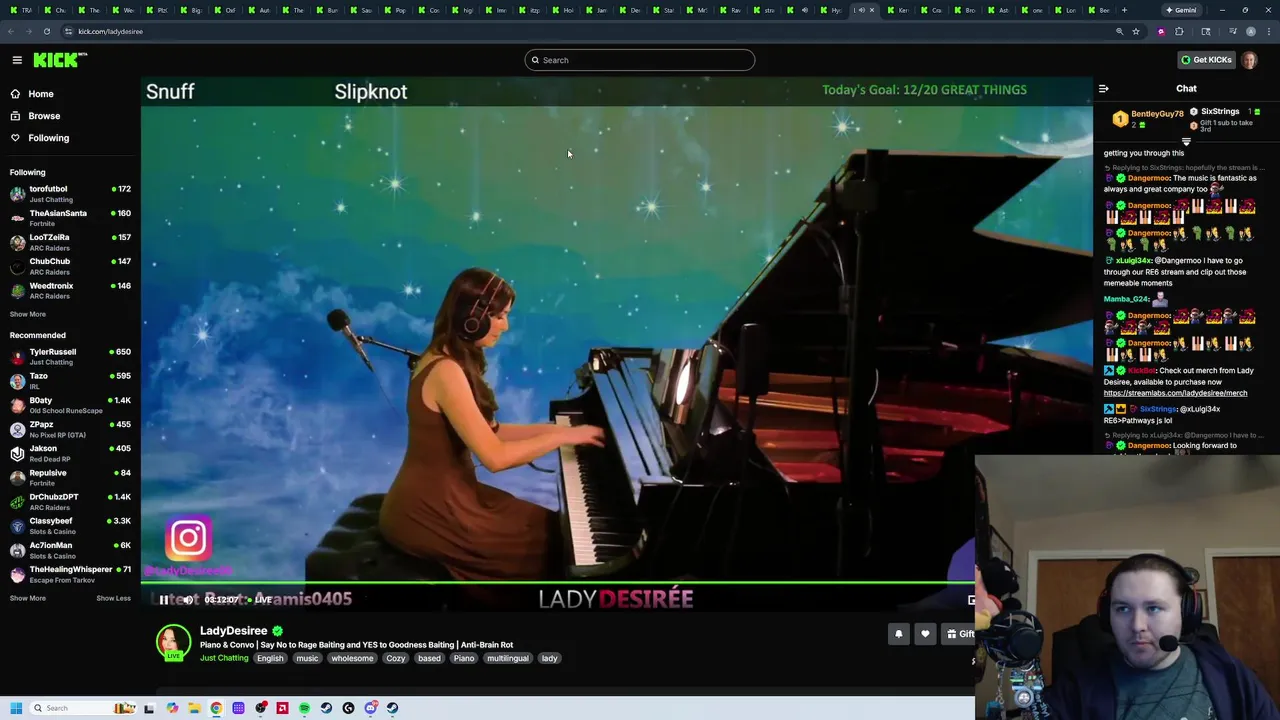Bookmark this page with star icon
Image resolution: width=1280 pixels, height=720 pixels.
(x=1136, y=31)
